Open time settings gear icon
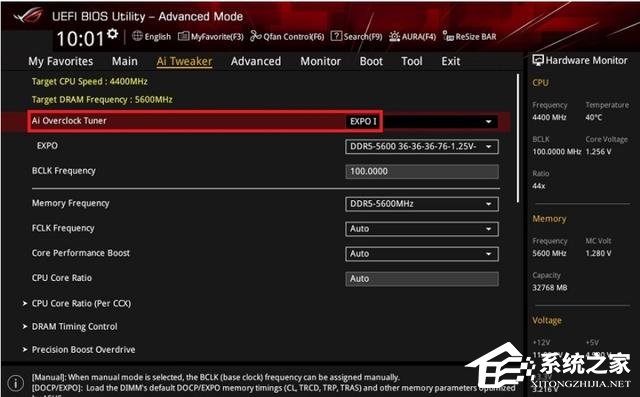Screen dimensions: 640x397 tap(113, 33)
